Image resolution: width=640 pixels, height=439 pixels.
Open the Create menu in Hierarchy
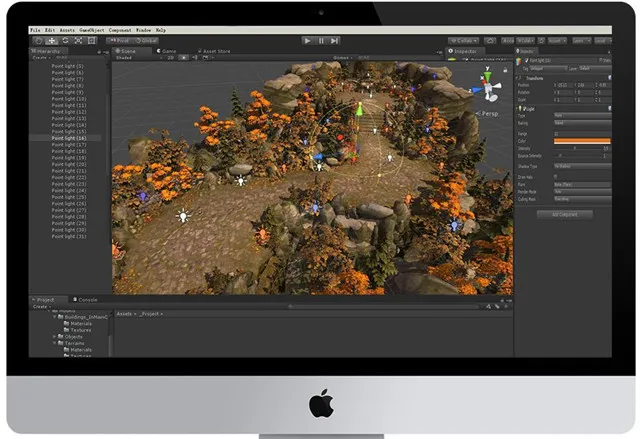point(42,58)
